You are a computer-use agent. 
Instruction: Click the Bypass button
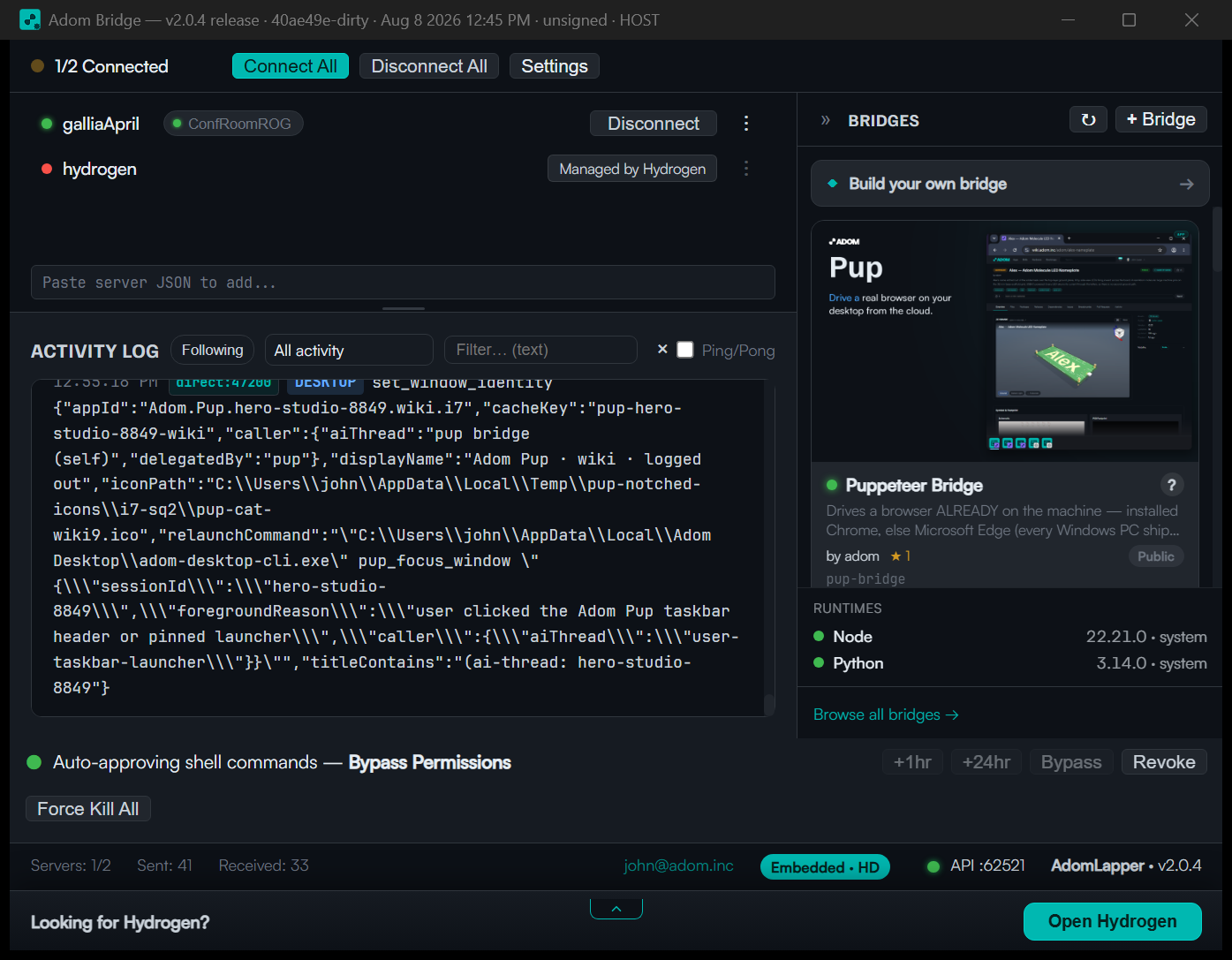point(1071,762)
